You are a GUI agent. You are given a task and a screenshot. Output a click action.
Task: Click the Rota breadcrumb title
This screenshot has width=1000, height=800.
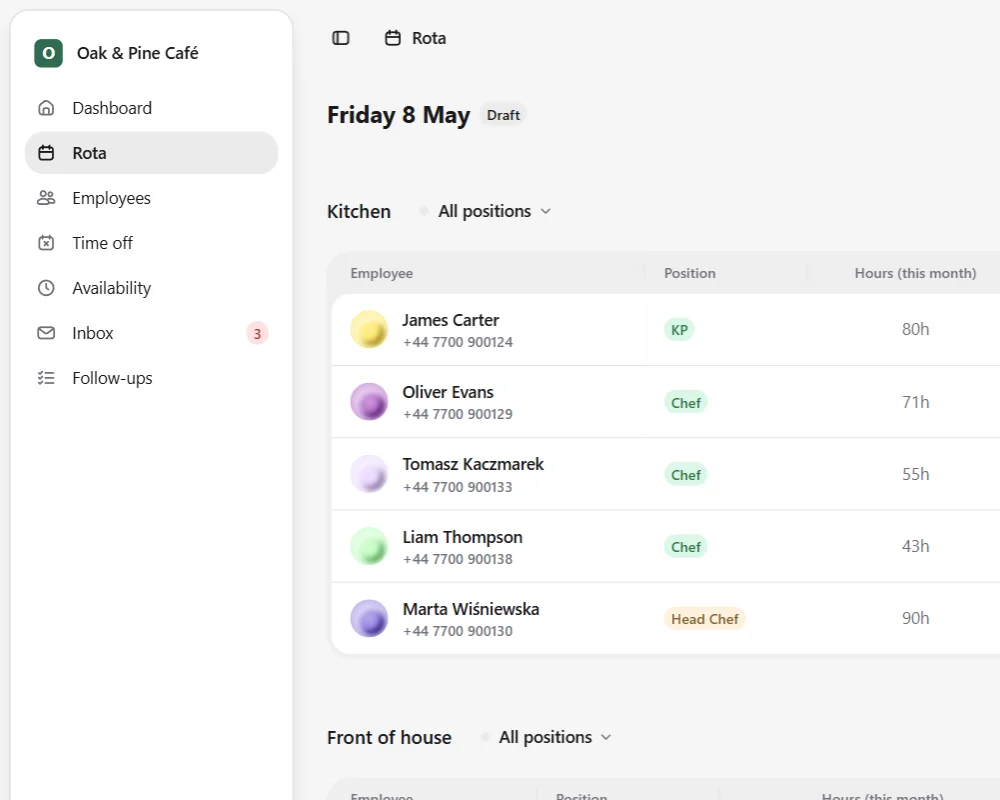429,38
